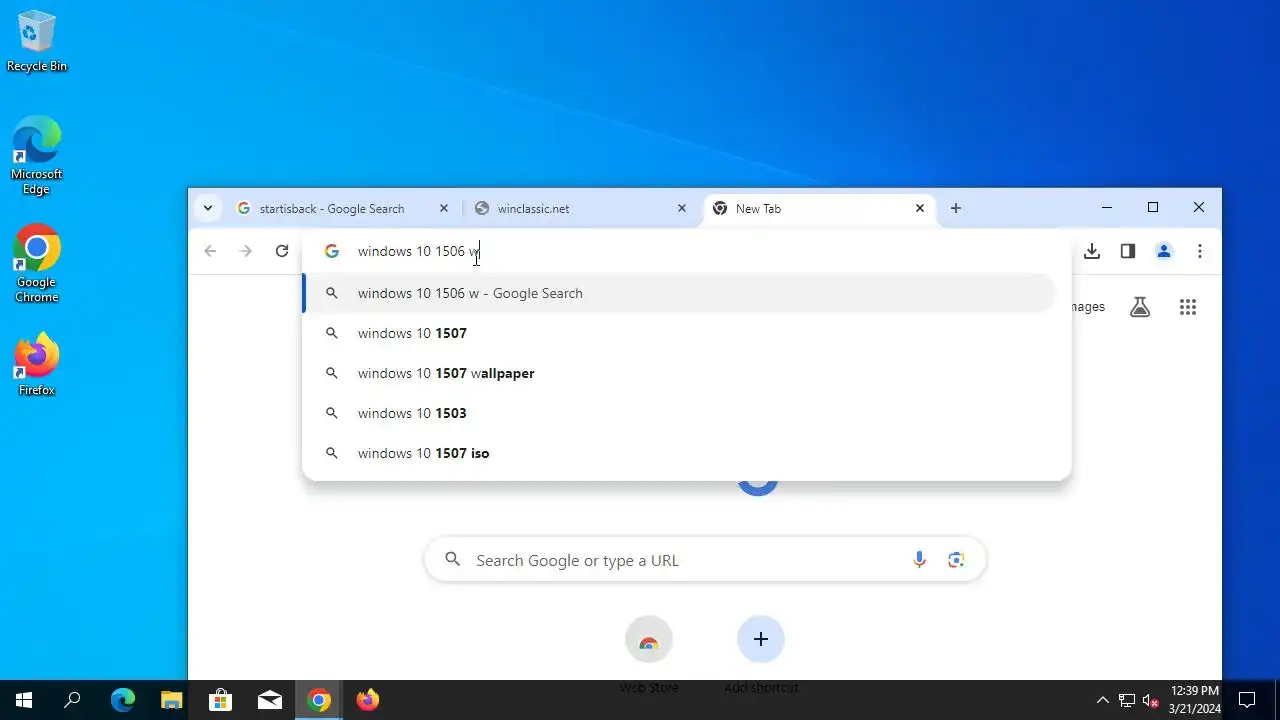Viewport: 1280px width, 720px height.
Task: Minimize the Chrome window
Action: coord(1107,207)
